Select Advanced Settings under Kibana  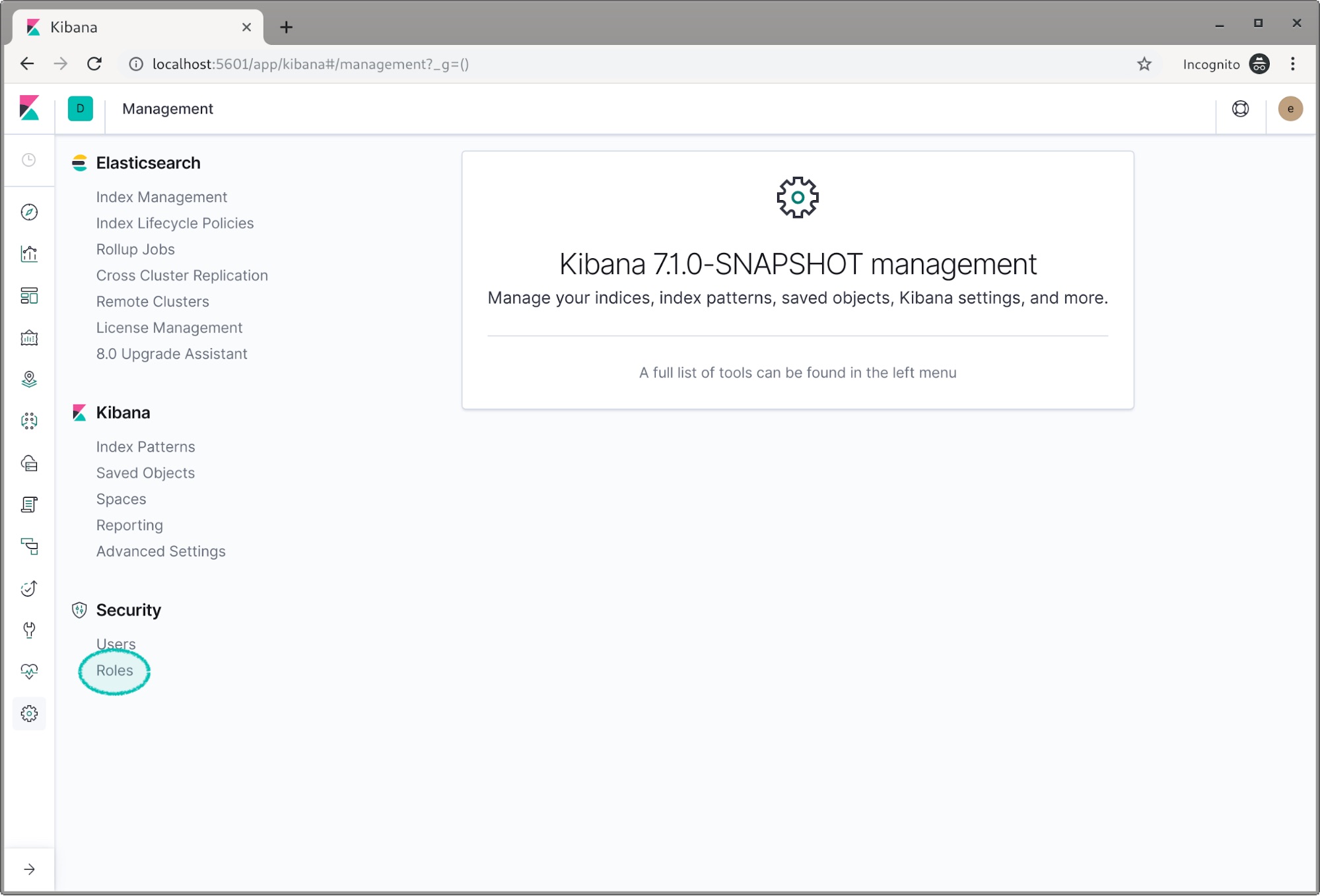coord(161,551)
